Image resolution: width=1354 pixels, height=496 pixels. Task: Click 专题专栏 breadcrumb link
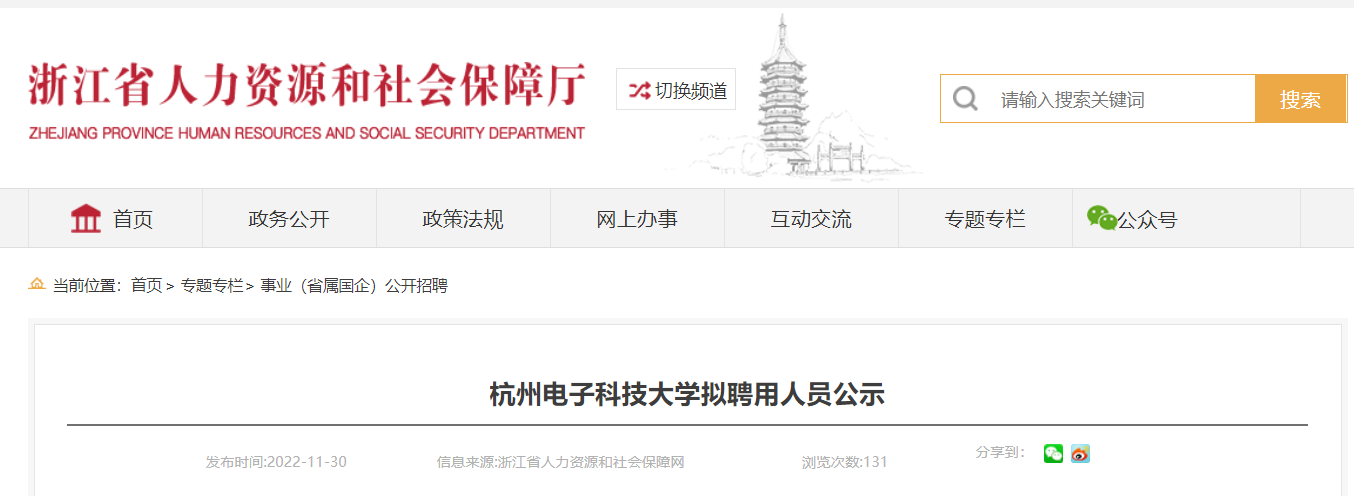[x=212, y=286]
